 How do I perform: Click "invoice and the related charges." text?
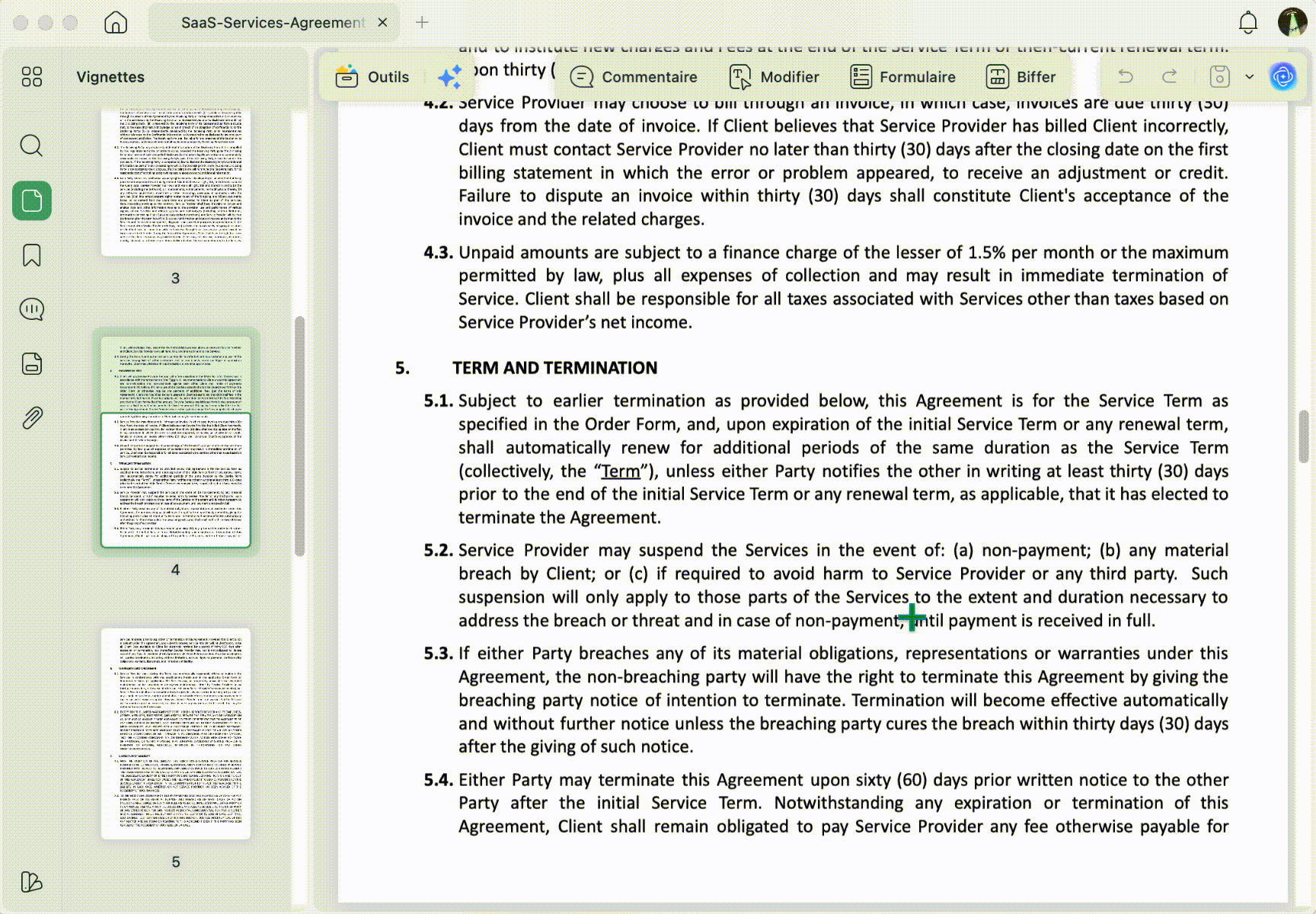point(581,219)
